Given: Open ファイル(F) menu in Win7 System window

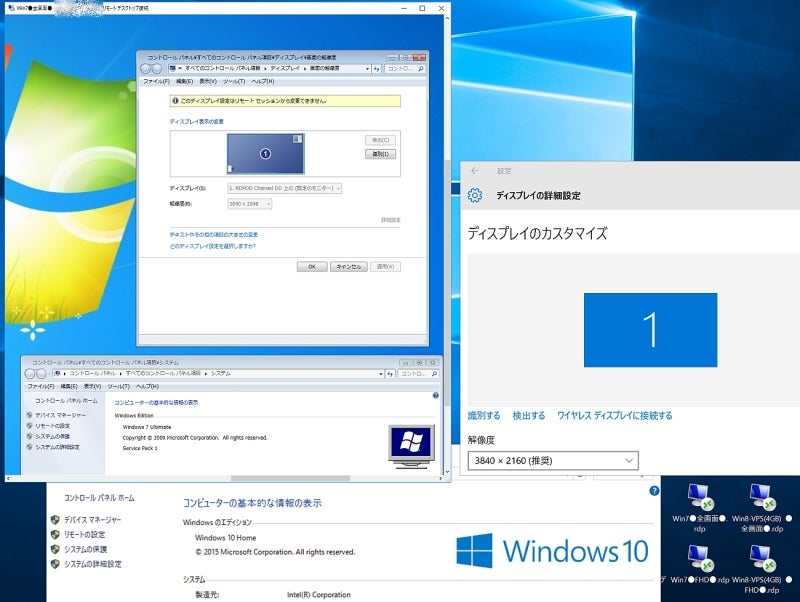Looking at the screenshot, I should (x=41, y=387).
